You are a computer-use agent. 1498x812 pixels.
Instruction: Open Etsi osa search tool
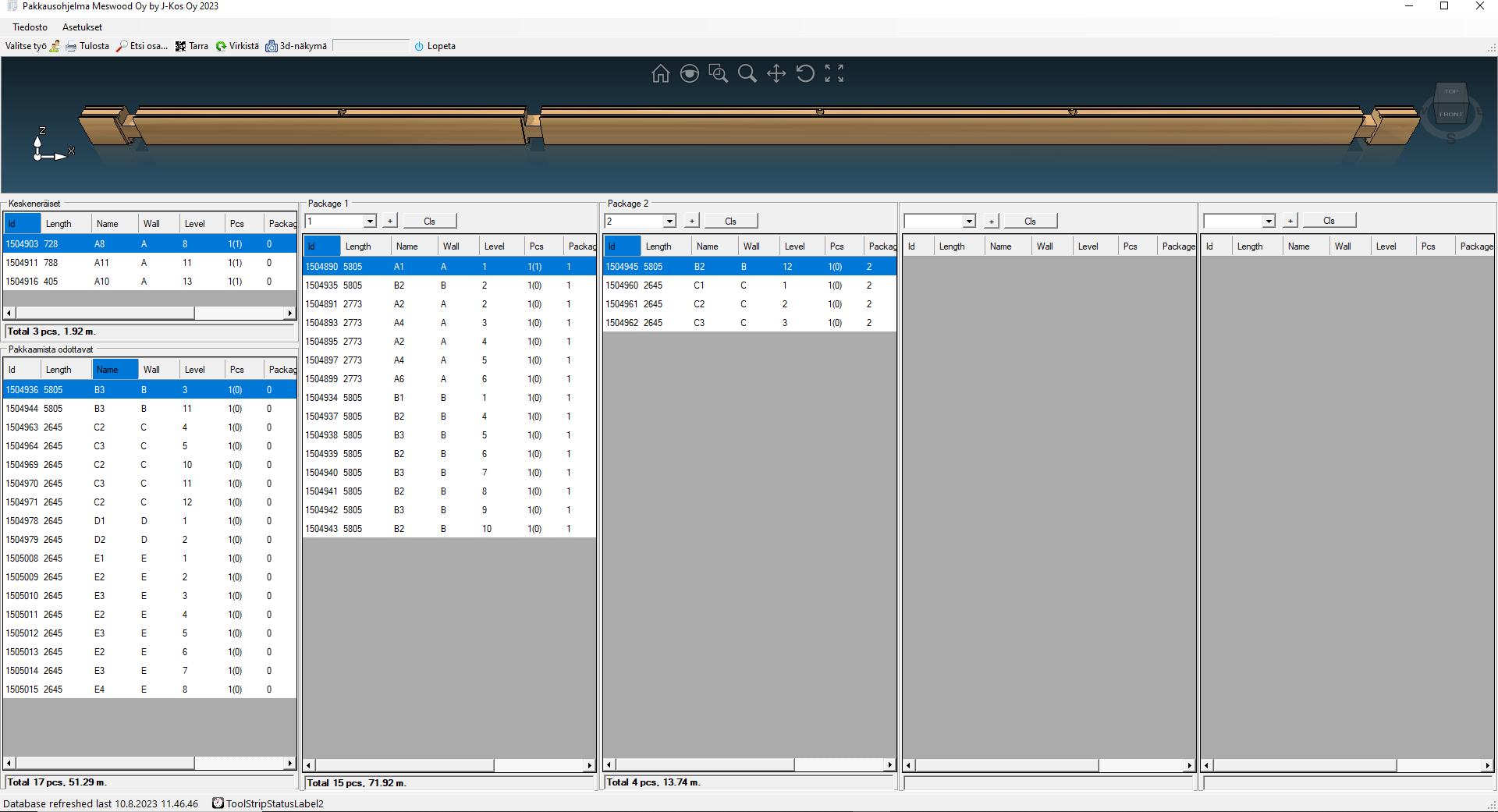[142, 46]
